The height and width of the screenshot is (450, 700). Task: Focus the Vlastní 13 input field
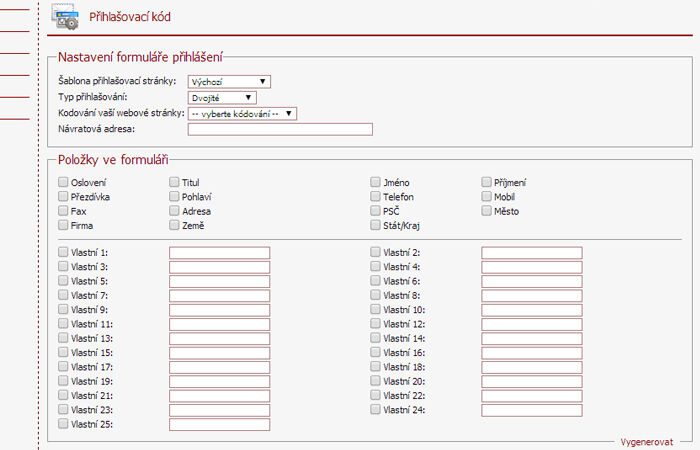220,338
